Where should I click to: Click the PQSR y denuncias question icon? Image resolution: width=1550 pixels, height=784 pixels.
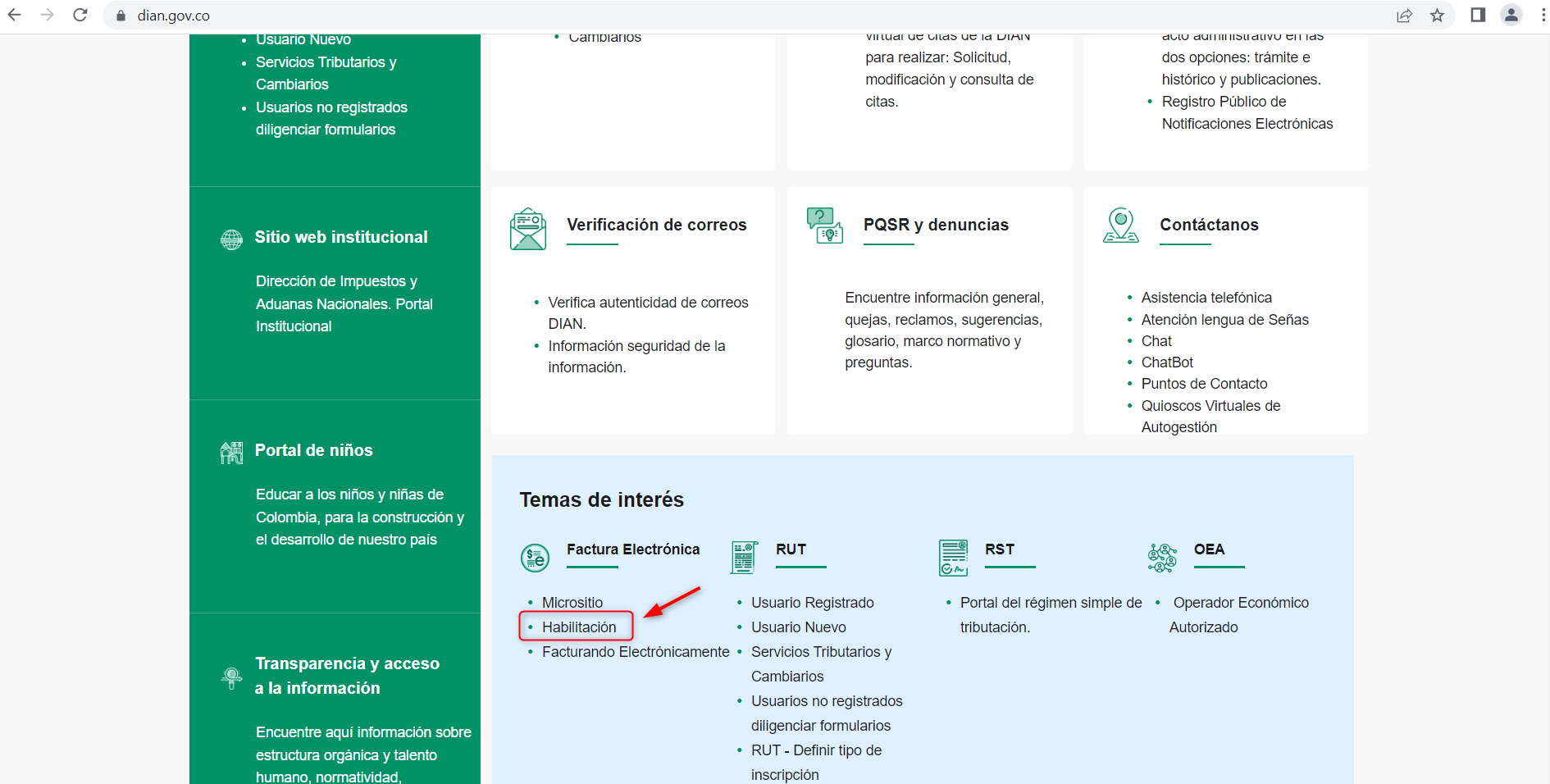[x=824, y=226]
